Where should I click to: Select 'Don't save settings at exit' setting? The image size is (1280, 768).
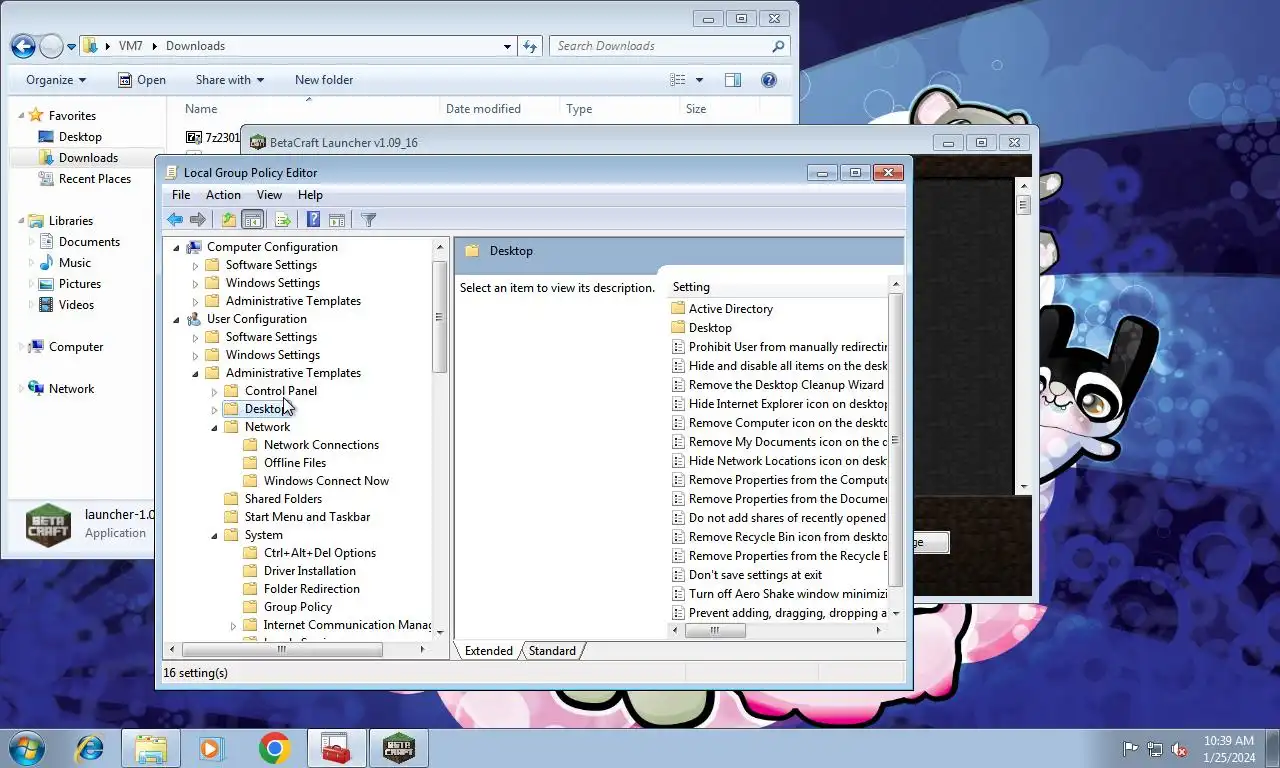(747, 575)
